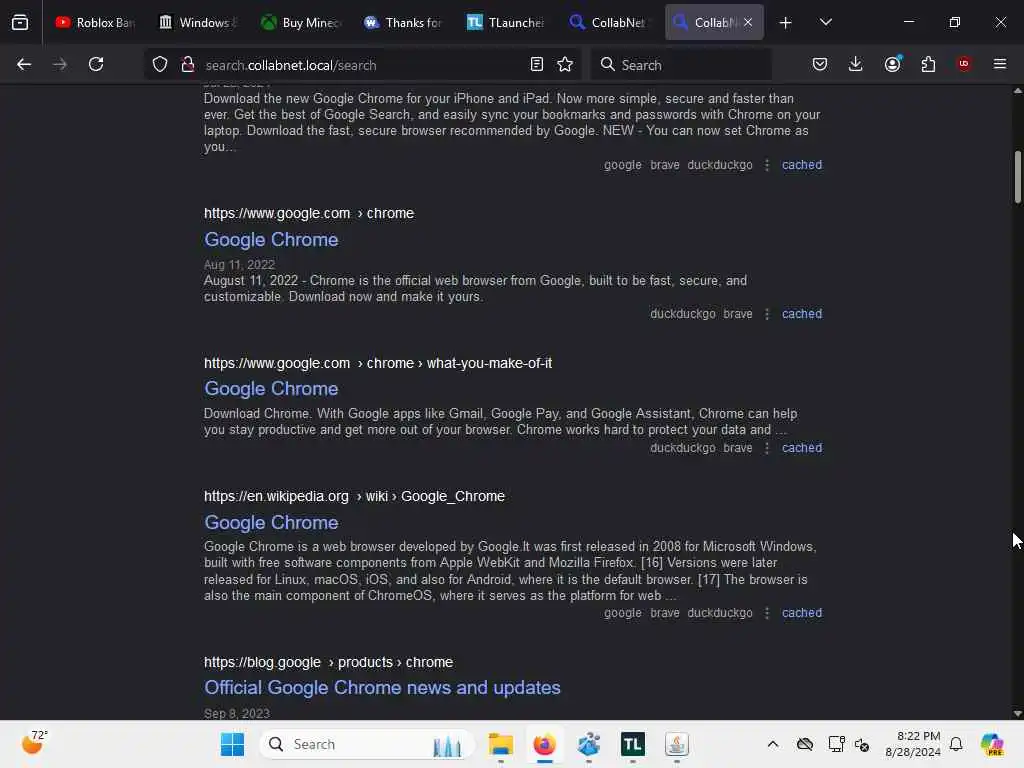This screenshot has width=1024, height=768.
Task: Open Copilot preview icon in taskbar
Action: tap(991, 744)
